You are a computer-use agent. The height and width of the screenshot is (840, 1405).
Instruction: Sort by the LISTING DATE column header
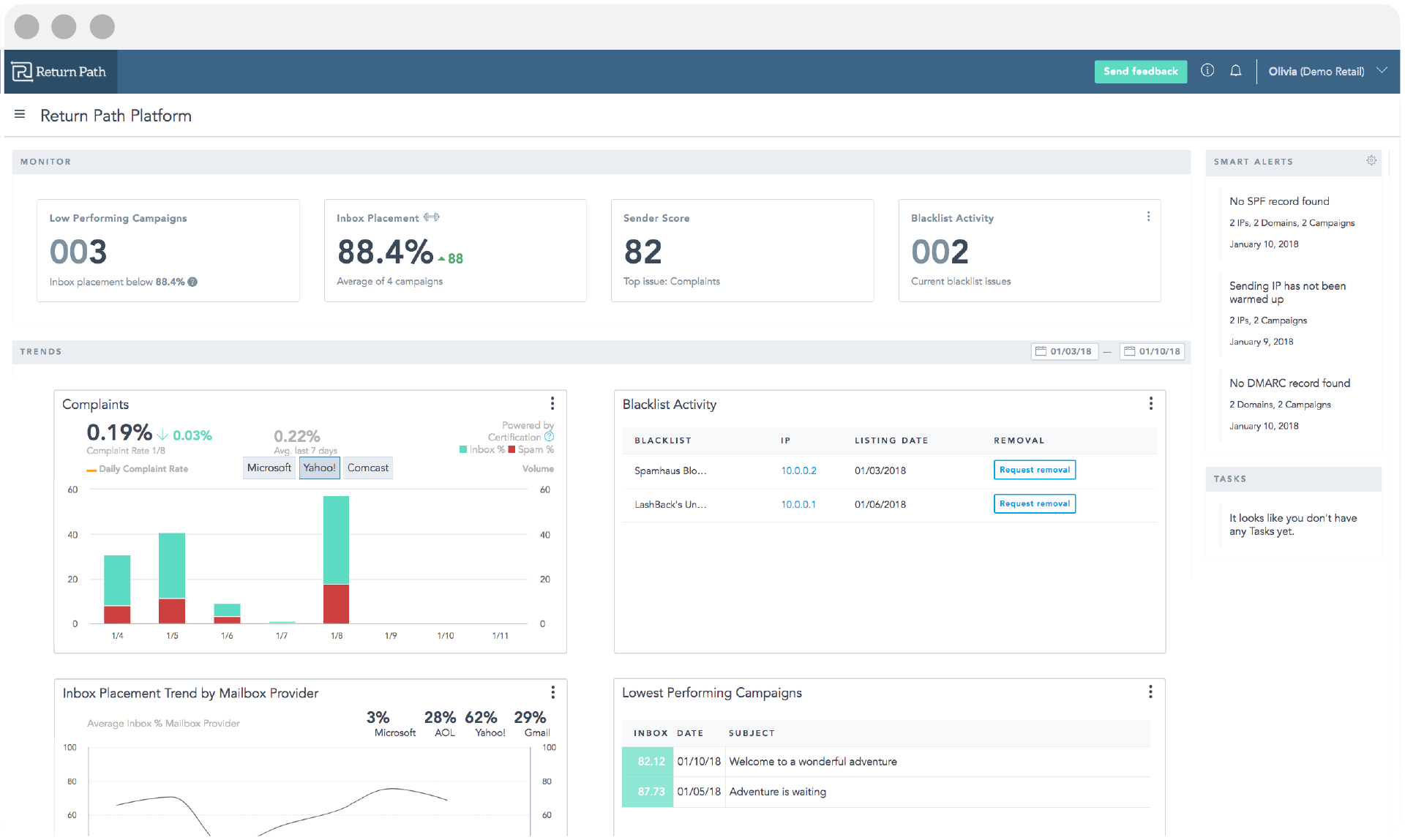[891, 440]
